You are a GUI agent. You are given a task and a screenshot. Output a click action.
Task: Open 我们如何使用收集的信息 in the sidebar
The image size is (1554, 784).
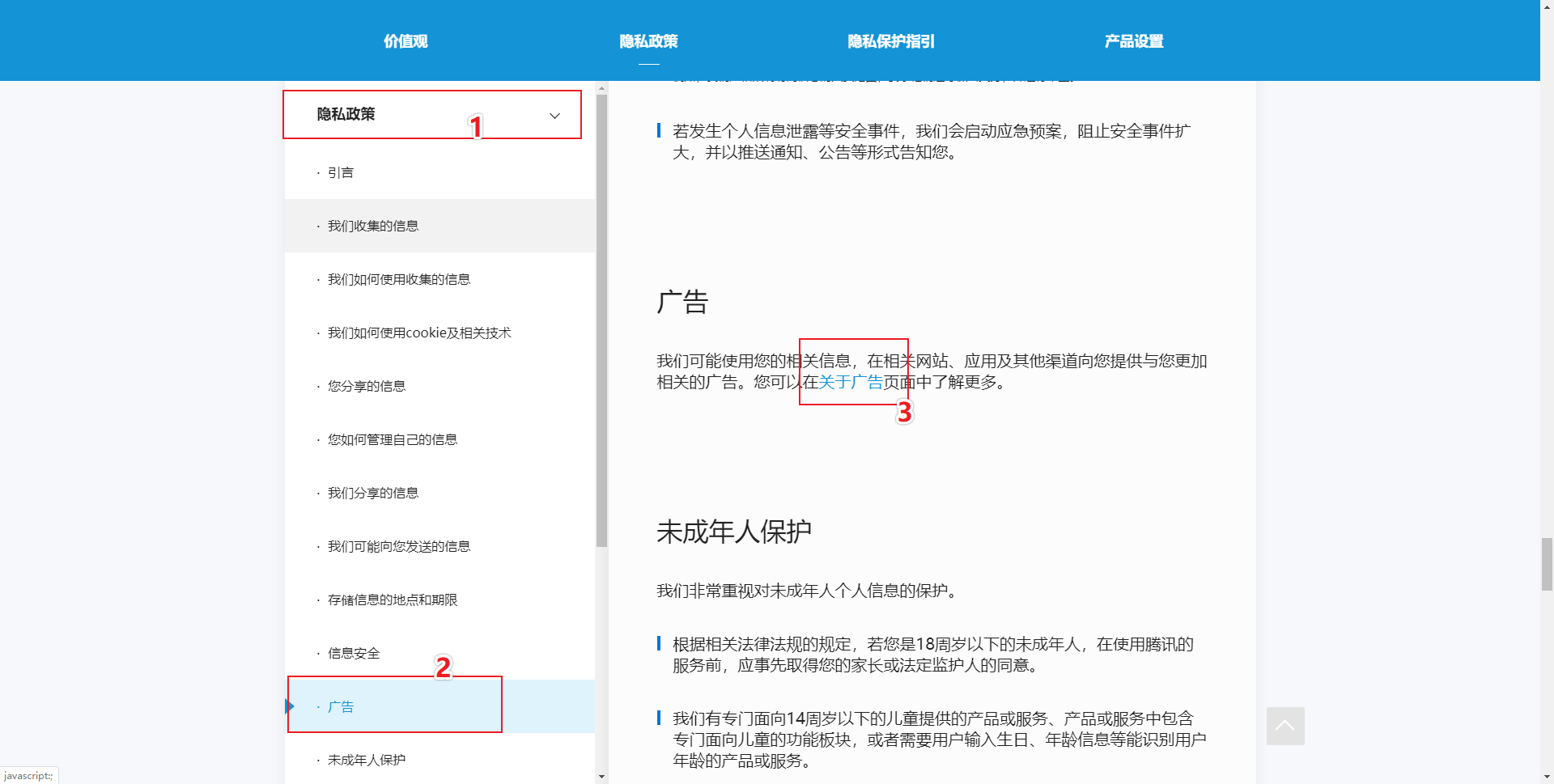(x=439, y=279)
